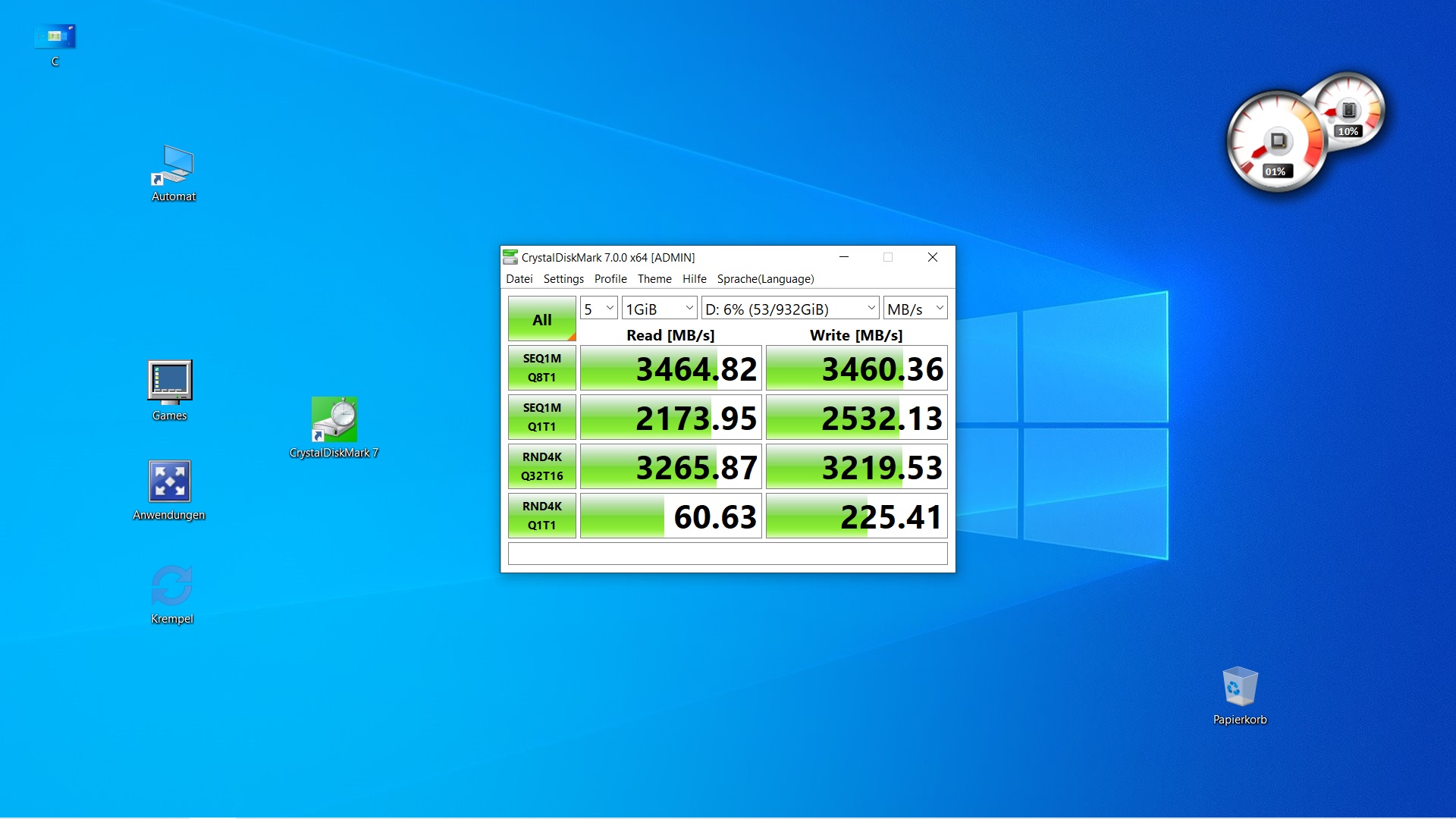This screenshot has width=1456, height=819.
Task: Open the Automat desktop shortcut
Action: tap(174, 168)
